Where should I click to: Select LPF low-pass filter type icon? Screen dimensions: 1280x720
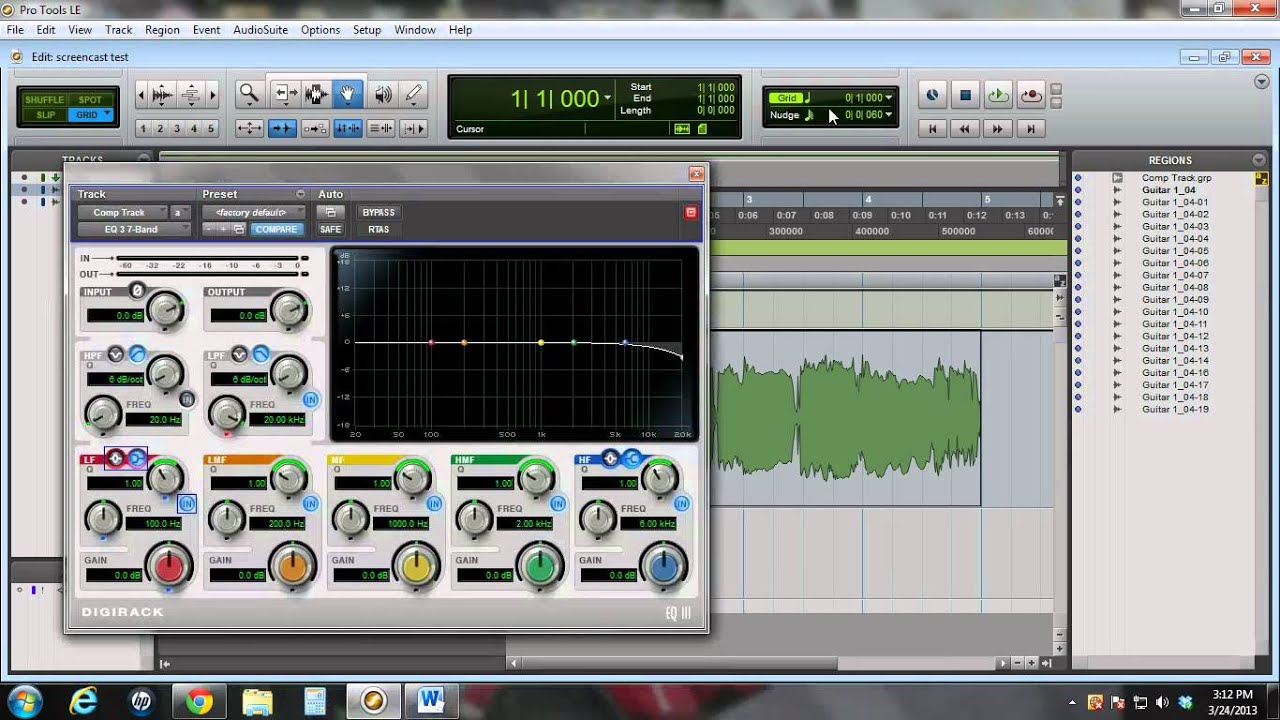point(260,354)
